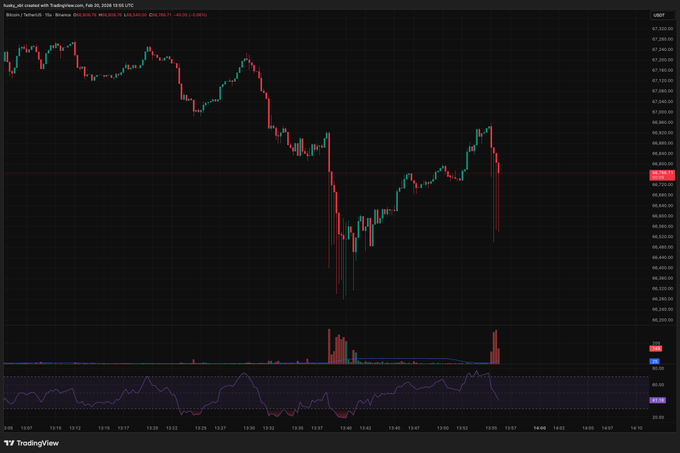
Task: Click the 80.00 RSI scale label
Action: (658, 368)
